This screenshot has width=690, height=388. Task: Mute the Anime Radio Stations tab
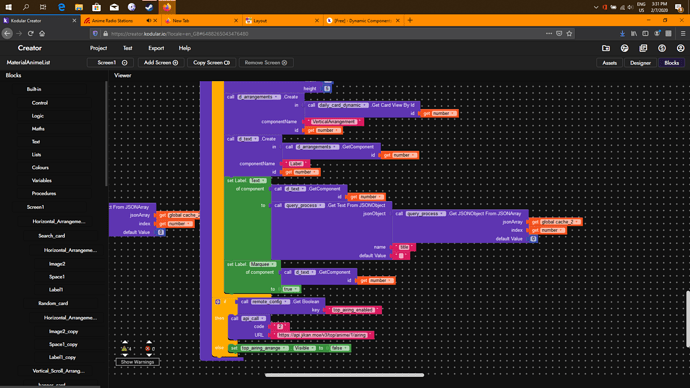tap(148, 21)
